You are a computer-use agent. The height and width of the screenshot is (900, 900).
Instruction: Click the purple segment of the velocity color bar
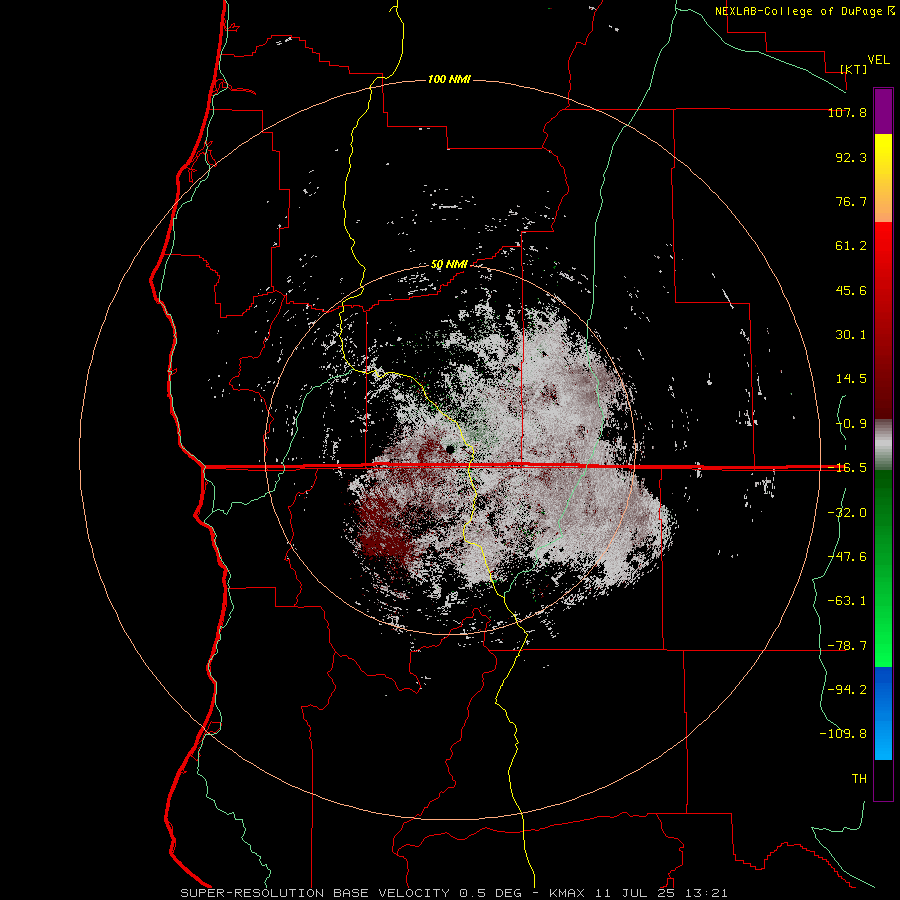pyautogui.click(x=883, y=111)
